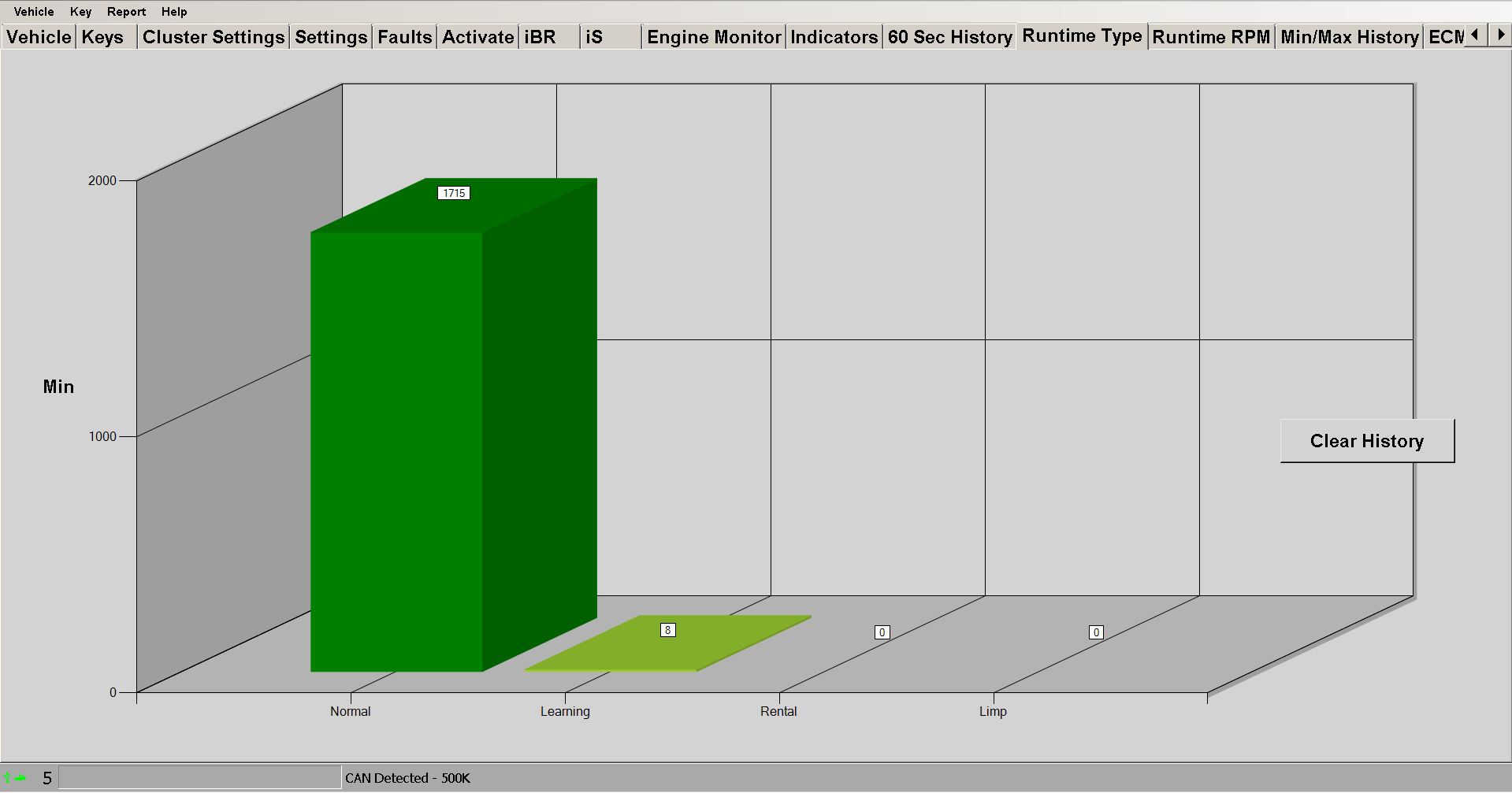Open the Settings tab

[331, 37]
